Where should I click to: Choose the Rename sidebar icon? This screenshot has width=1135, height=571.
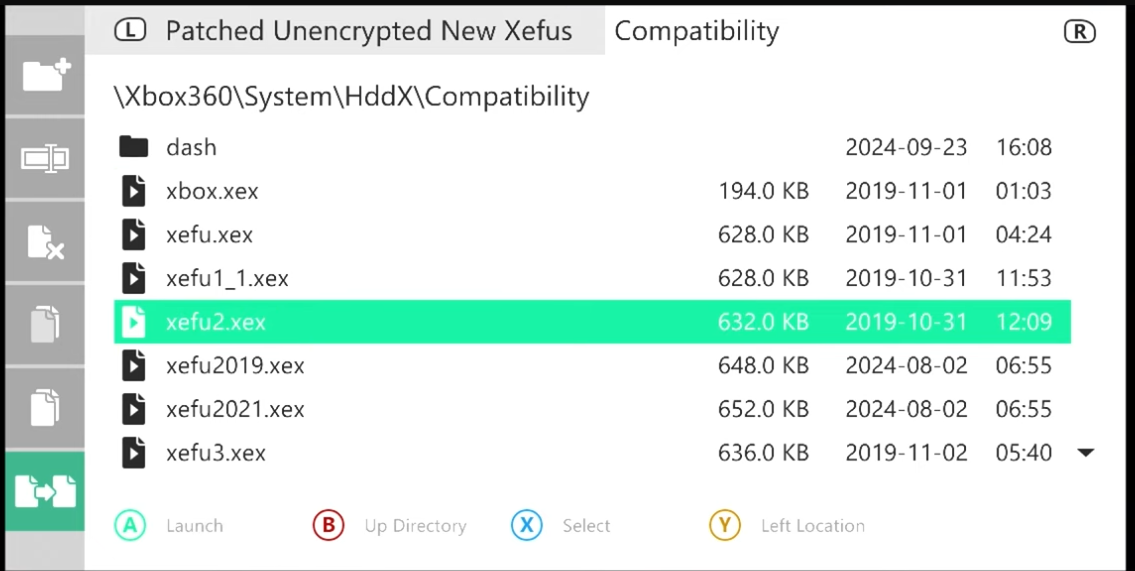(46, 158)
